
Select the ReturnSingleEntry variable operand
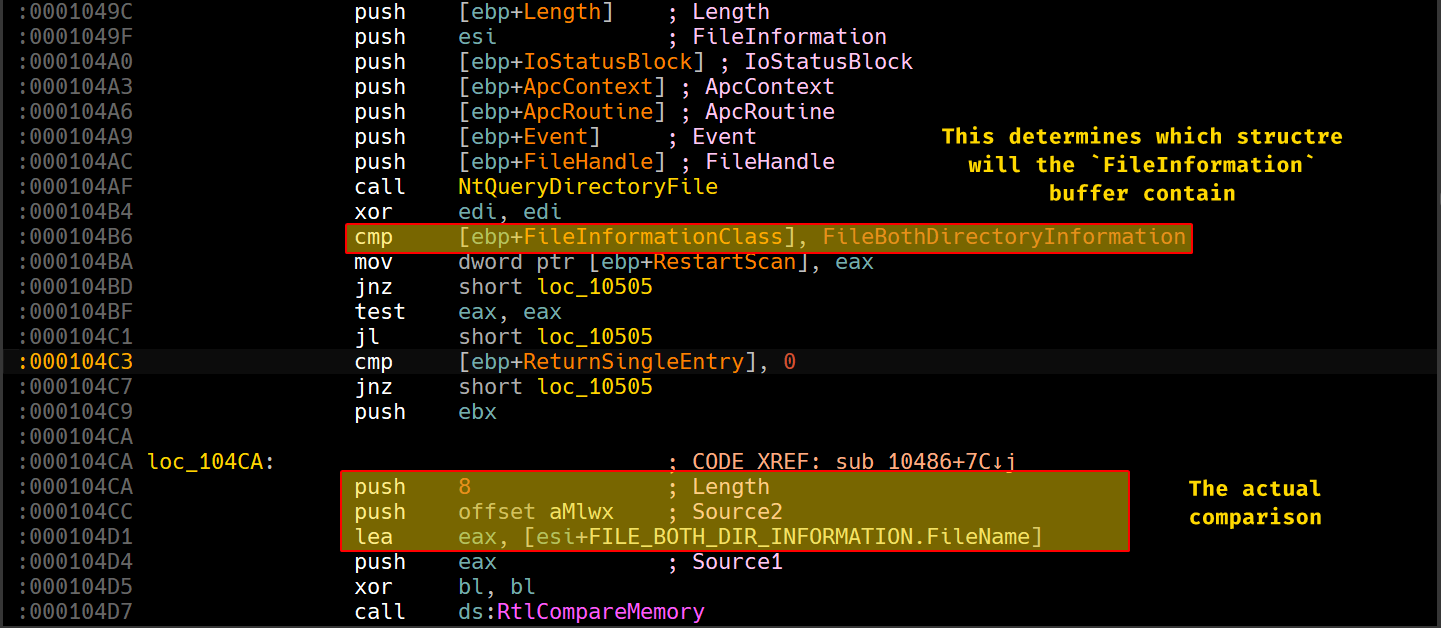coord(640,362)
